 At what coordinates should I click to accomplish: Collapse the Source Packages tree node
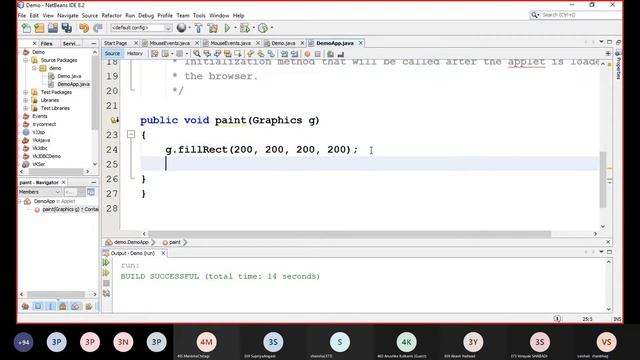click(x=26, y=60)
